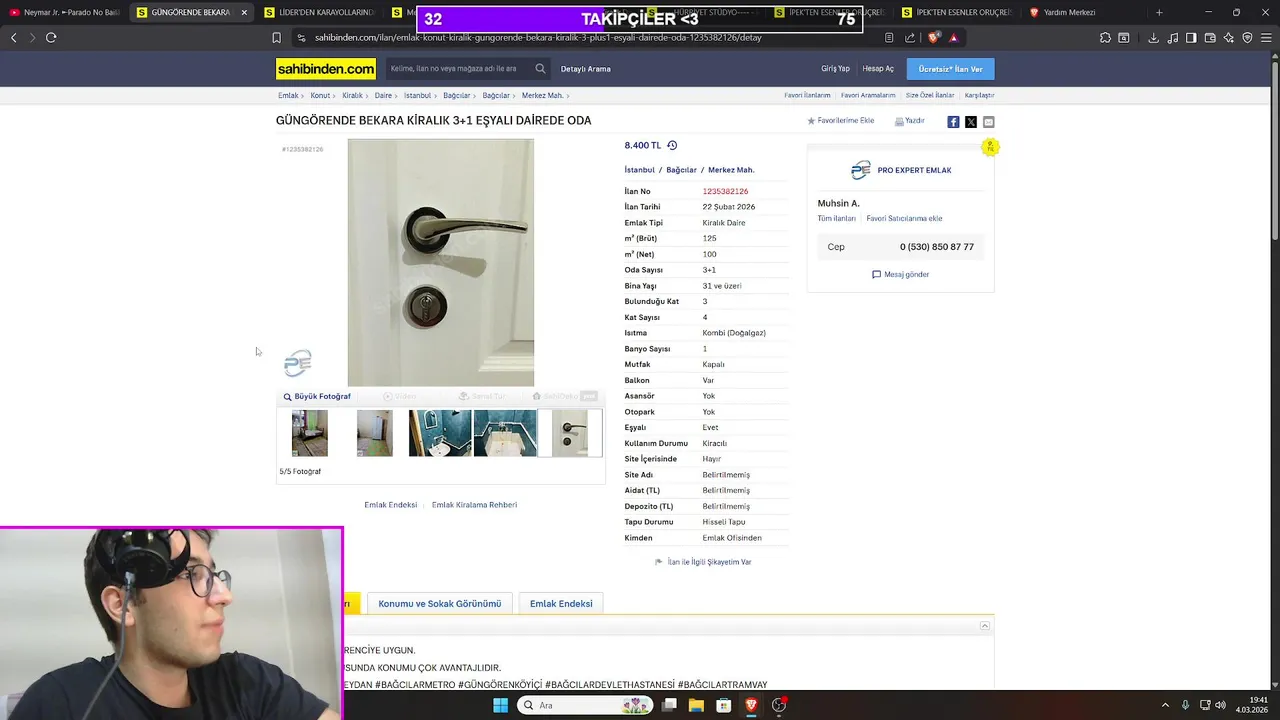
Task: Open File Explorer from the taskbar
Action: (x=696, y=705)
